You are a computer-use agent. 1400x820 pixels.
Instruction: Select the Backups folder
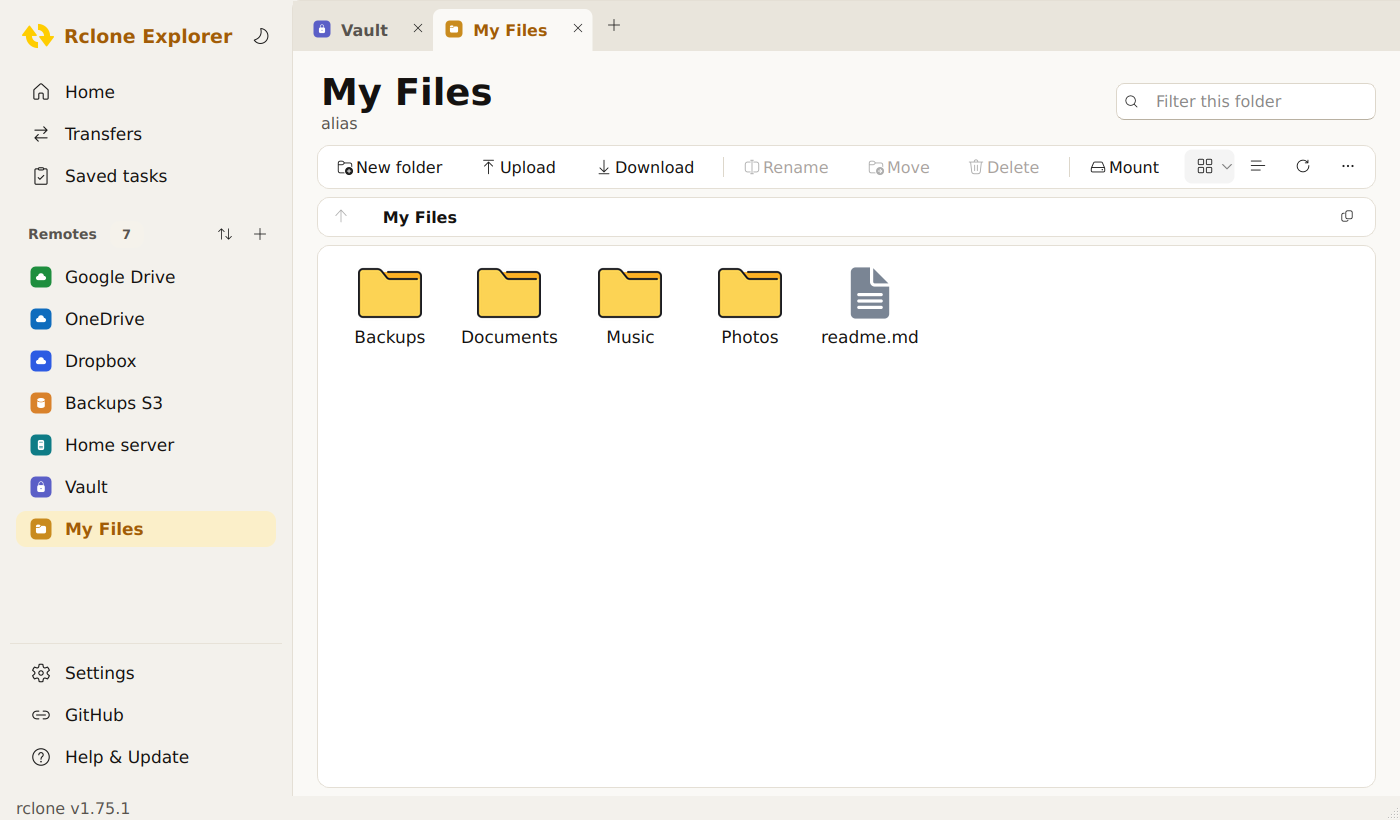[390, 306]
